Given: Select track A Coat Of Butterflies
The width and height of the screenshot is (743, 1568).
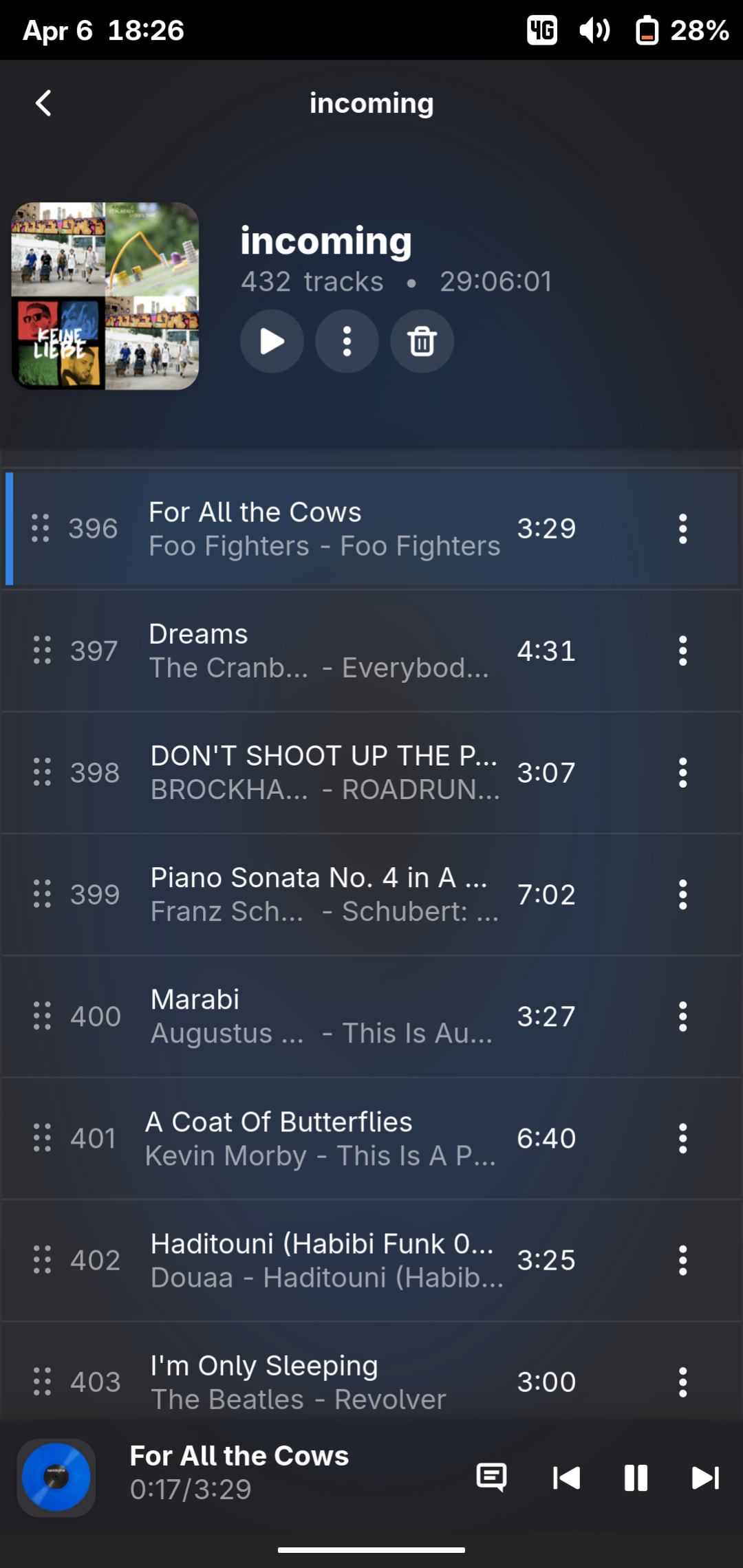Looking at the screenshot, I should tap(371, 1138).
